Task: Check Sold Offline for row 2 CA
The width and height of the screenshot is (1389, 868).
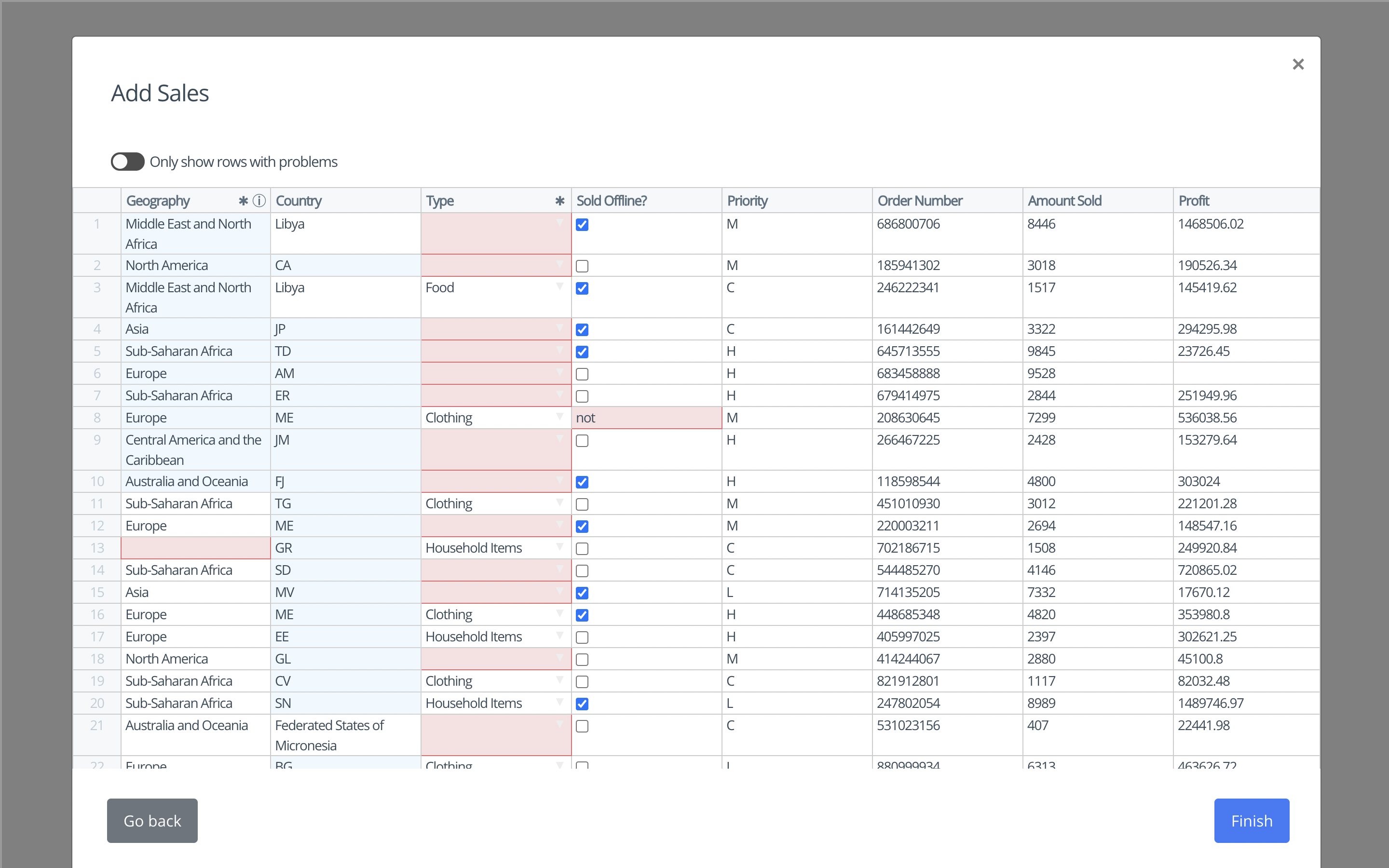Action: point(582,266)
